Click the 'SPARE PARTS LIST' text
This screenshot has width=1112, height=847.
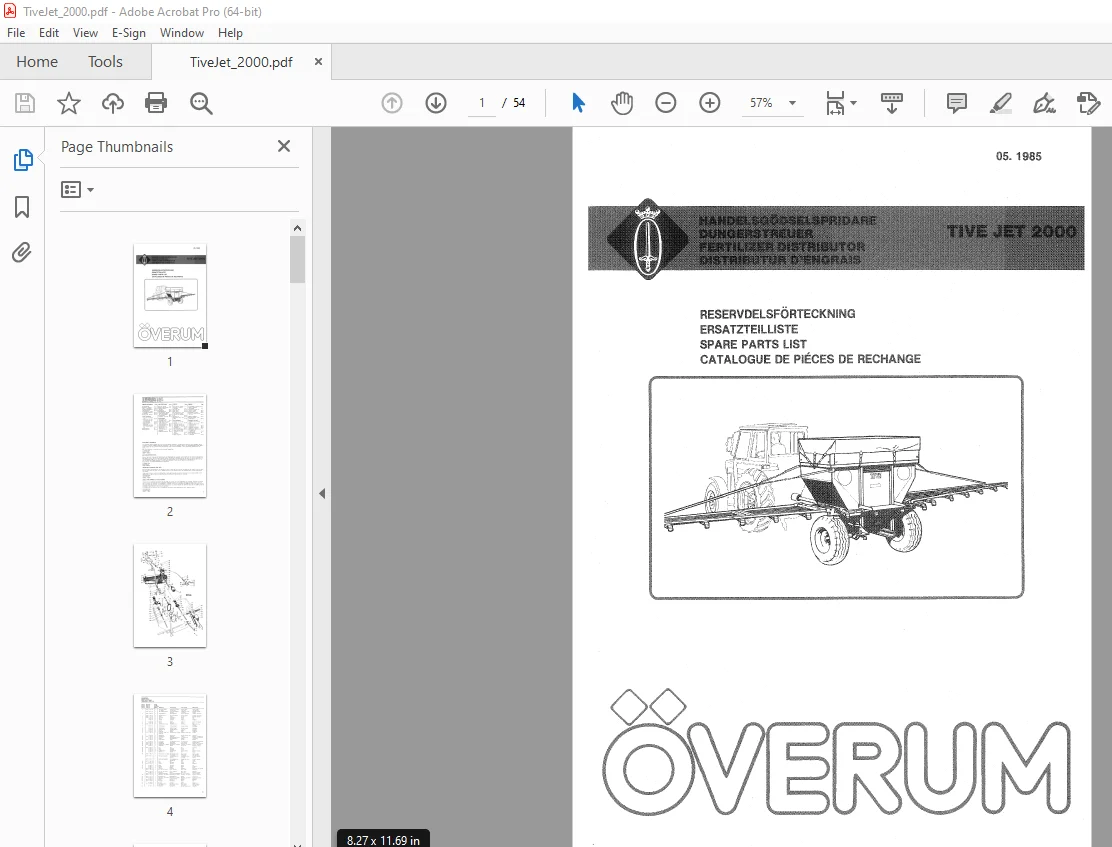[752, 344]
